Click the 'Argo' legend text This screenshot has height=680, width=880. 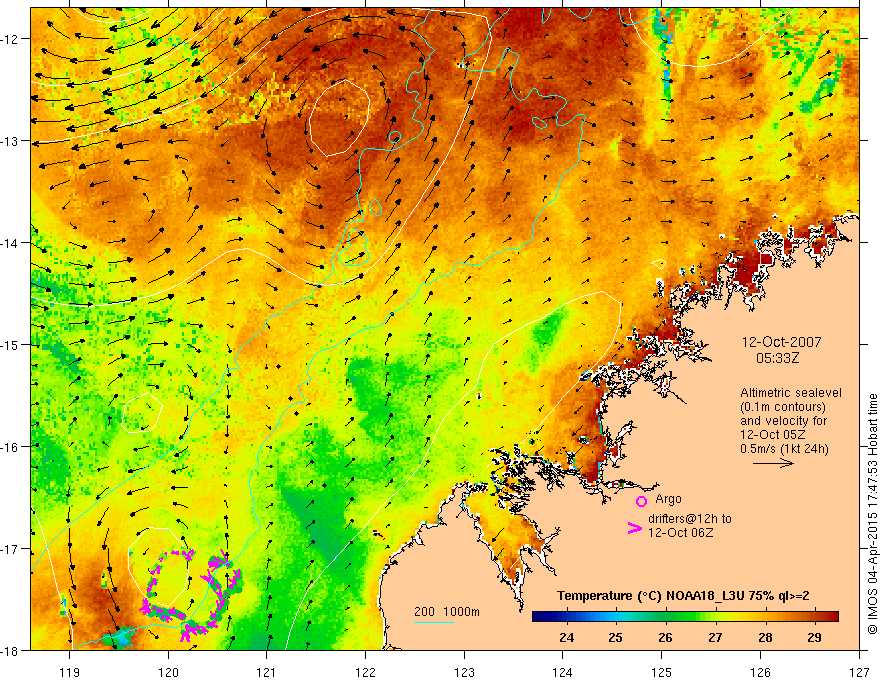point(668,499)
